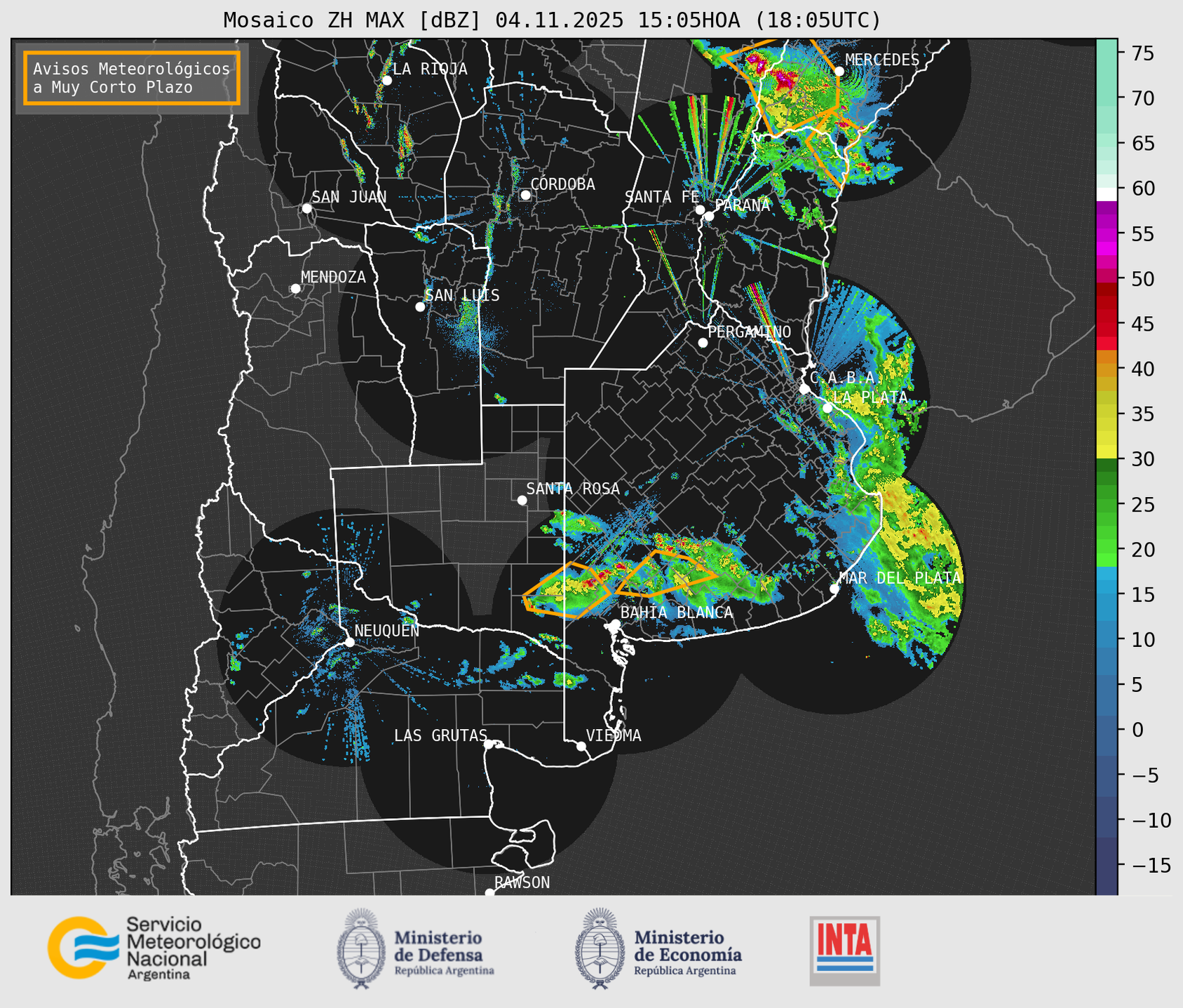Image resolution: width=1183 pixels, height=1008 pixels.
Task: Click the La Plata city marker dot
Action: [827, 408]
